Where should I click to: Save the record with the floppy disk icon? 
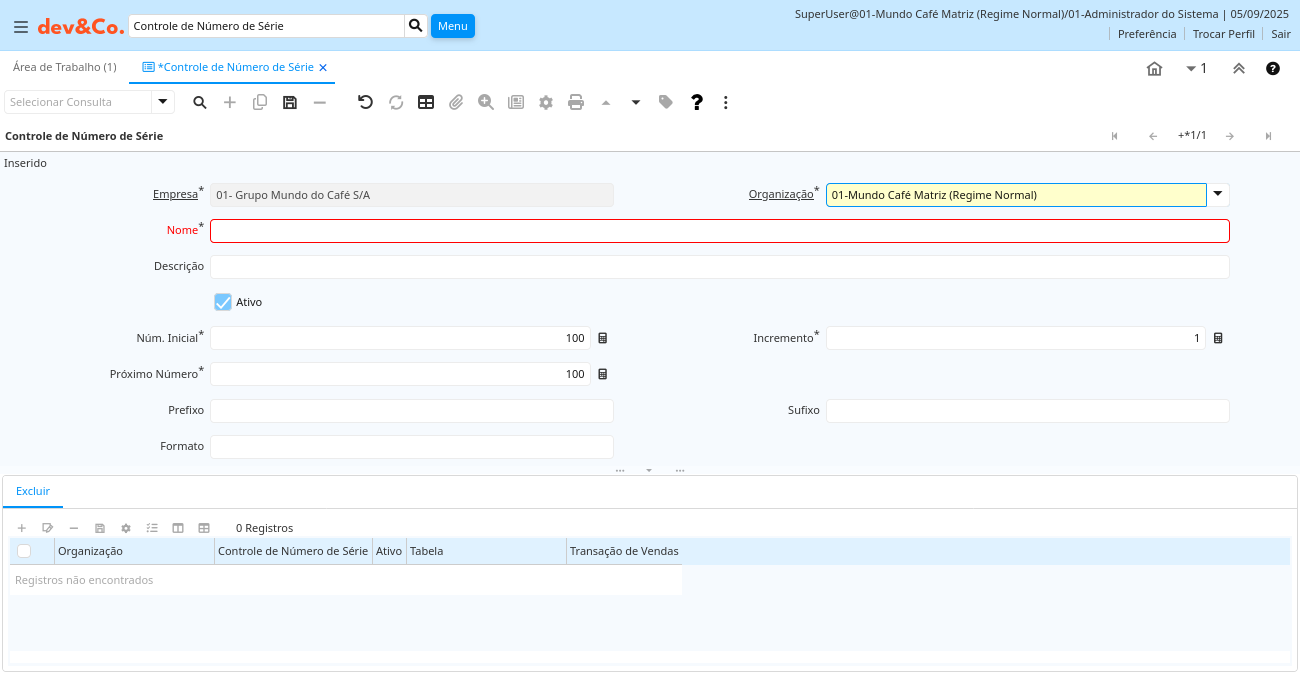(290, 102)
